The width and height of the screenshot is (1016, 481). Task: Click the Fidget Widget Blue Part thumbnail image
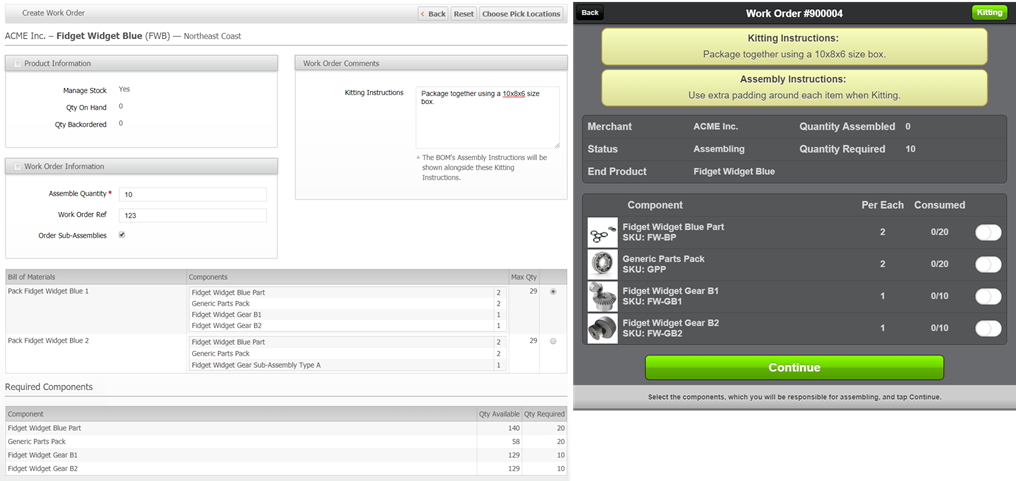point(603,233)
